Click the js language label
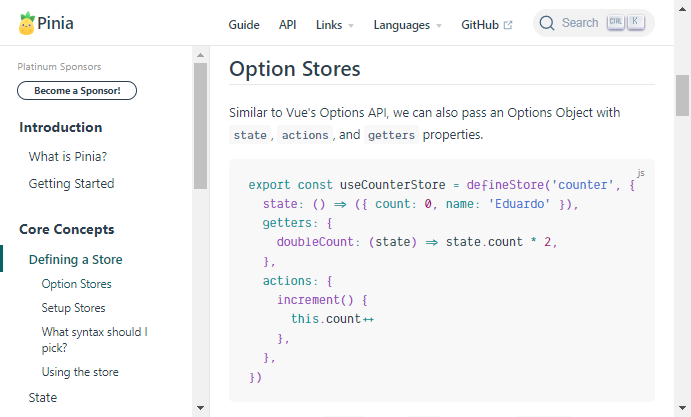691x417 pixels. [641, 173]
